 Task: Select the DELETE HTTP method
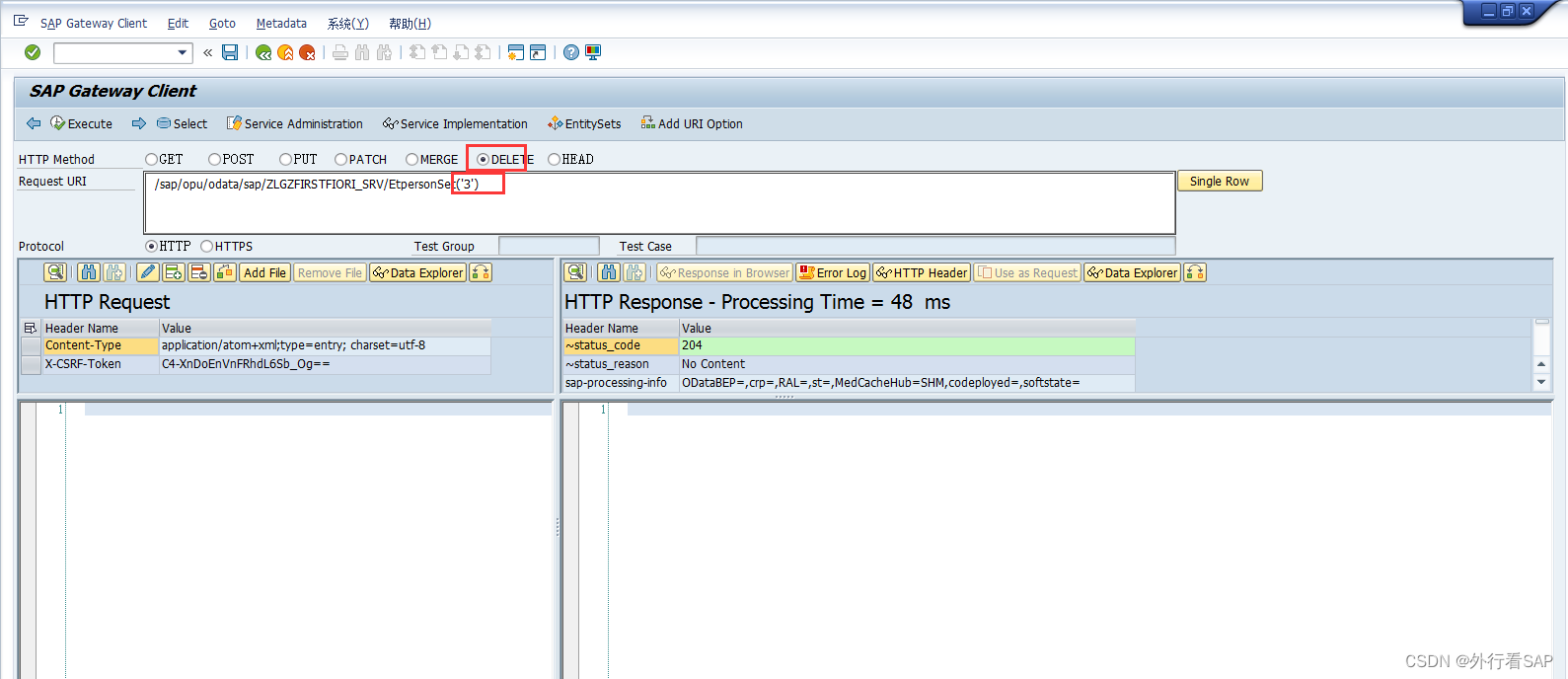coord(483,159)
